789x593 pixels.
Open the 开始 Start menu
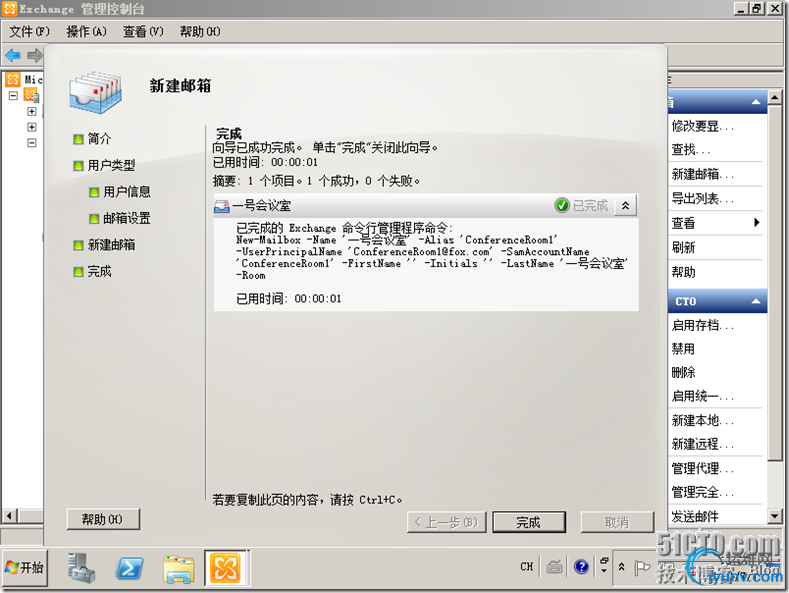pyautogui.click(x=25, y=568)
